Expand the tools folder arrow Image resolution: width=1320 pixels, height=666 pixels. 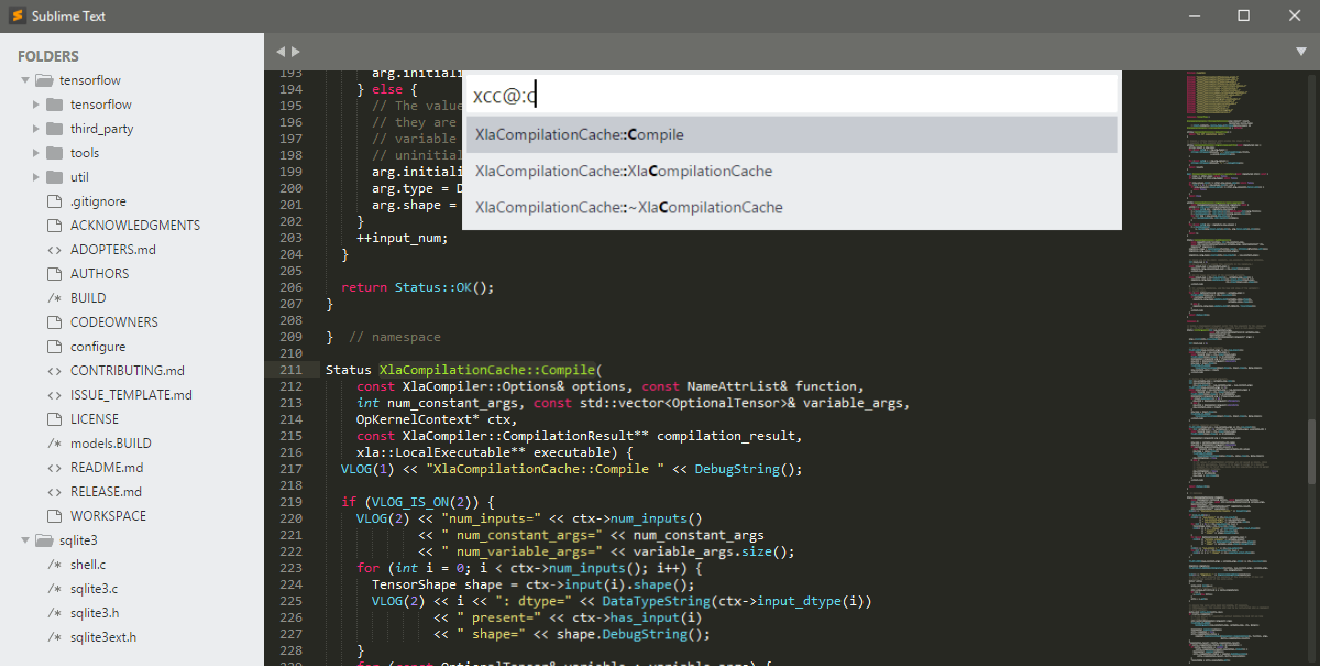(x=37, y=153)
